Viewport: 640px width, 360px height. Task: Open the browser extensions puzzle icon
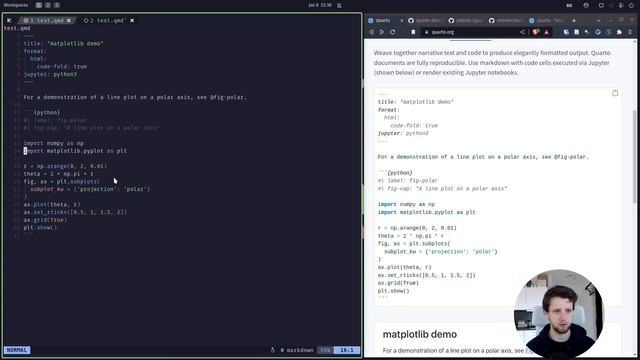619,32
